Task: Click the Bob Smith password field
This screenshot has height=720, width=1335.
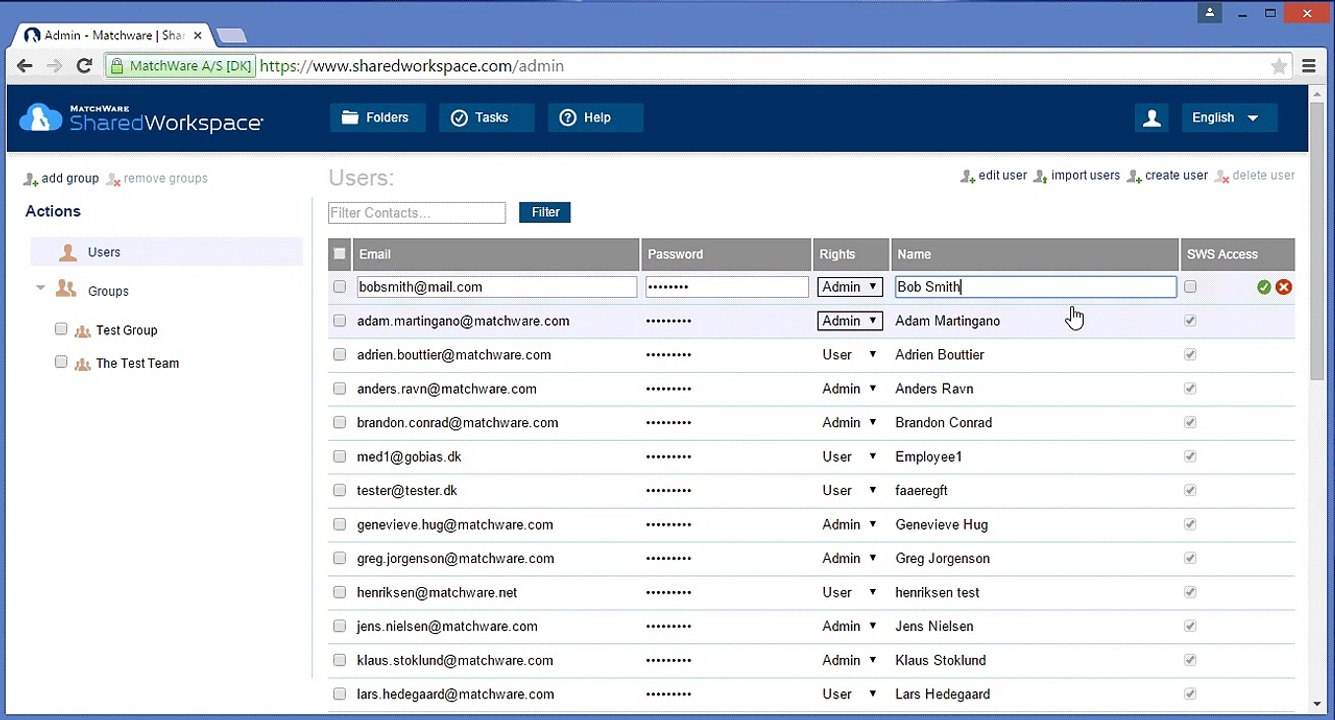Action: [x=727, y=287]
